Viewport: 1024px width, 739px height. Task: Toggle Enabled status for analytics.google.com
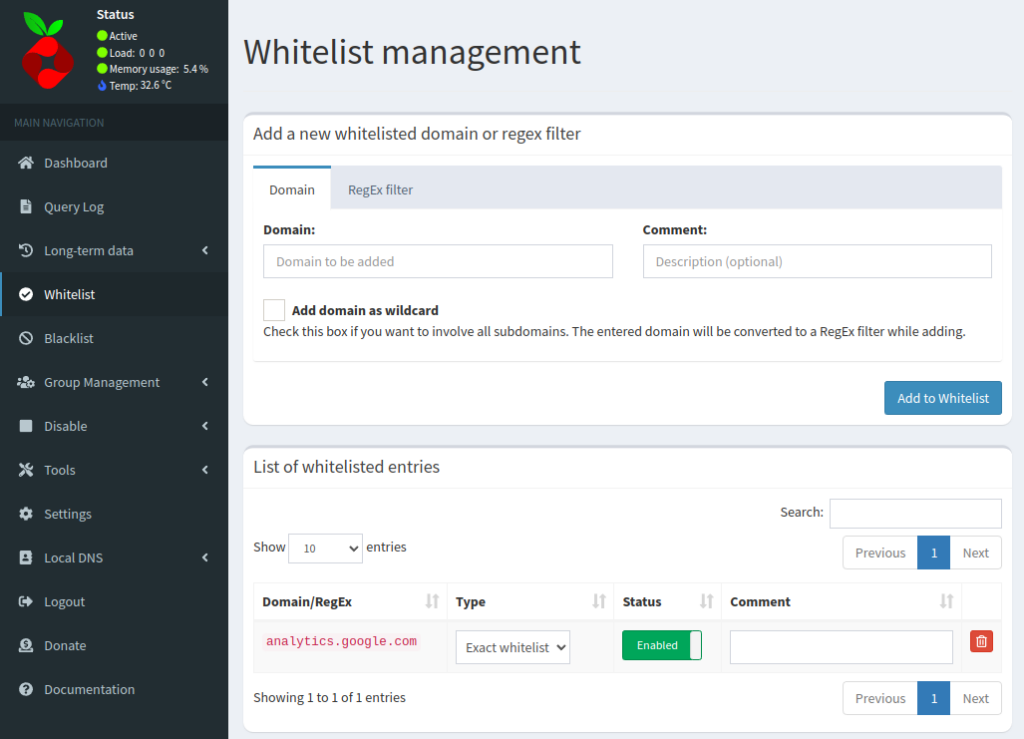661,645
